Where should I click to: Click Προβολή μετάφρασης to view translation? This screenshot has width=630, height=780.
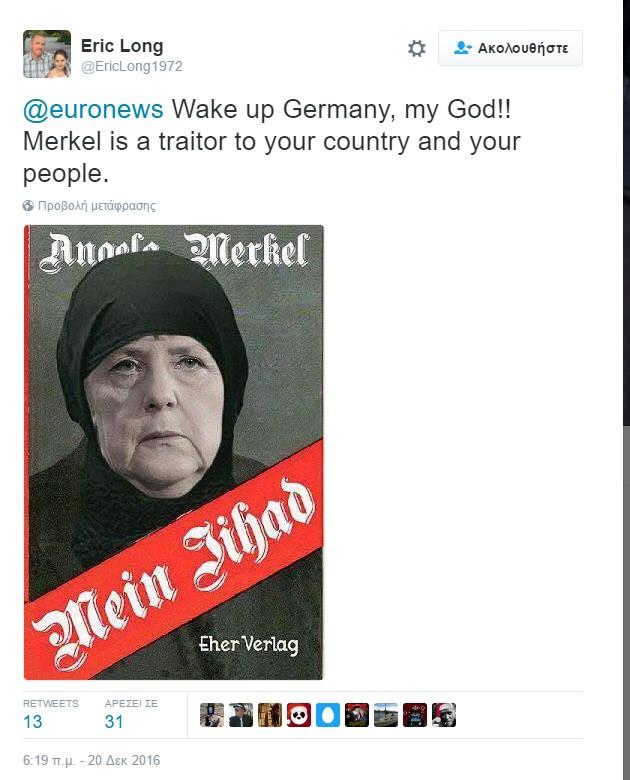click(x=97, y=205)
